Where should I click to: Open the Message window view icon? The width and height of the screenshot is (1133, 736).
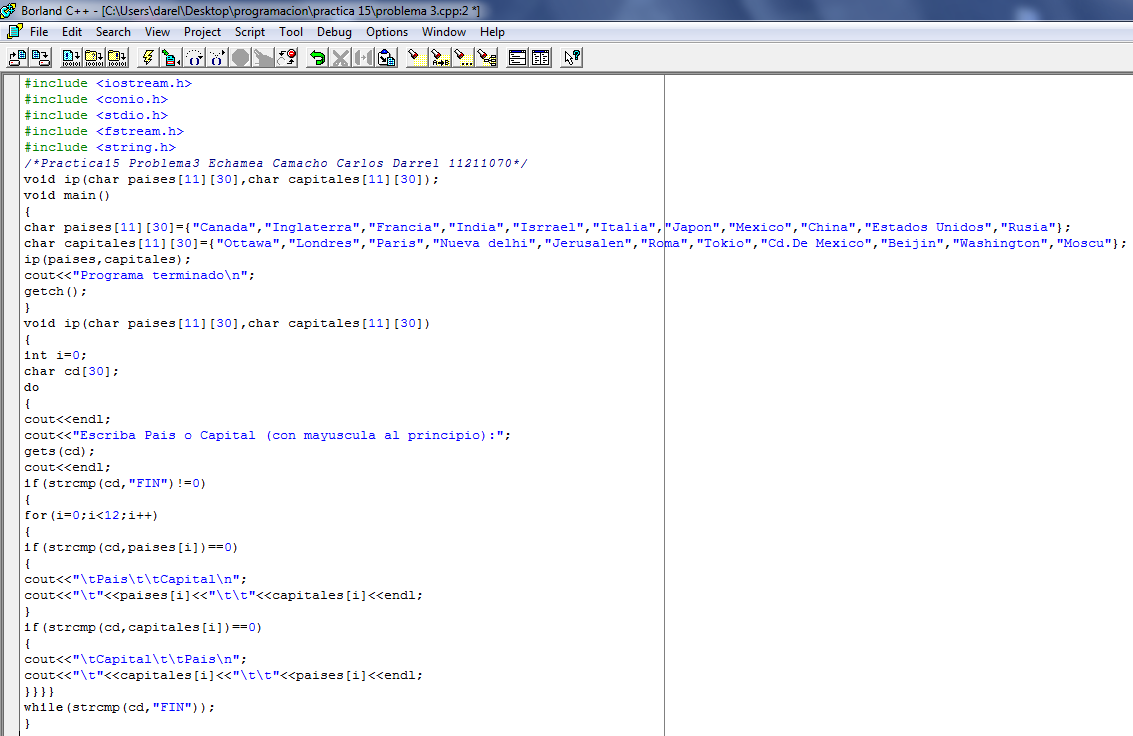(517, 57)
